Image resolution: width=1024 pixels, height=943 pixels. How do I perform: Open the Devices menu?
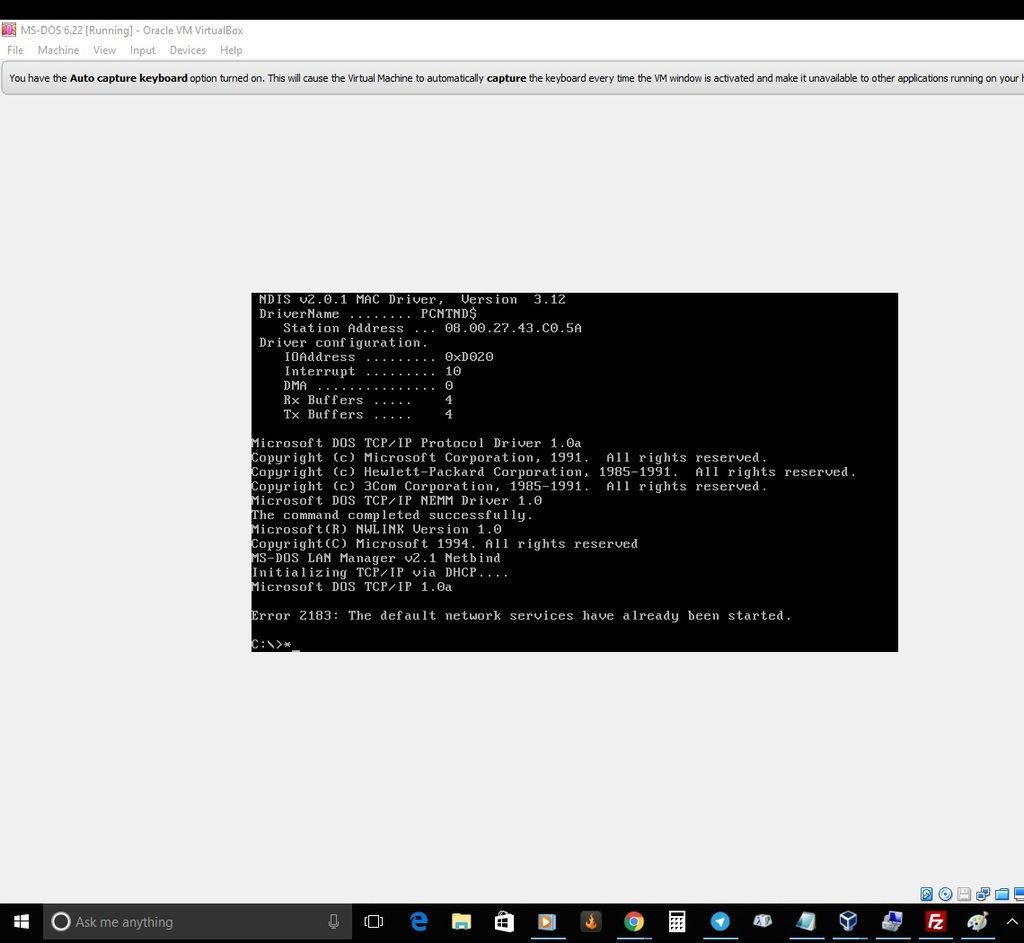click(187, 50)
